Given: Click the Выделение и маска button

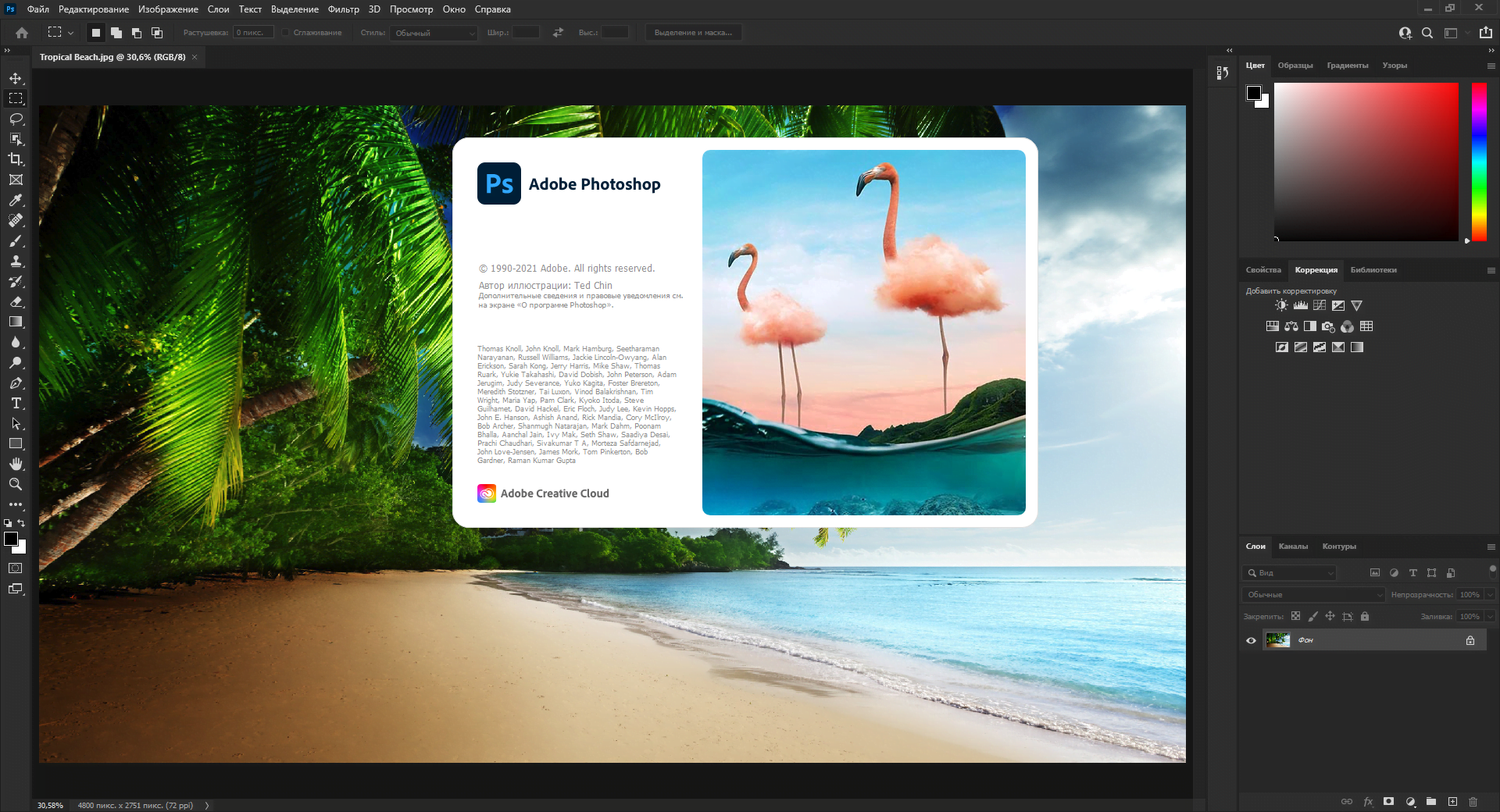Looking at the screenshot, I should [x=693, y=33].
